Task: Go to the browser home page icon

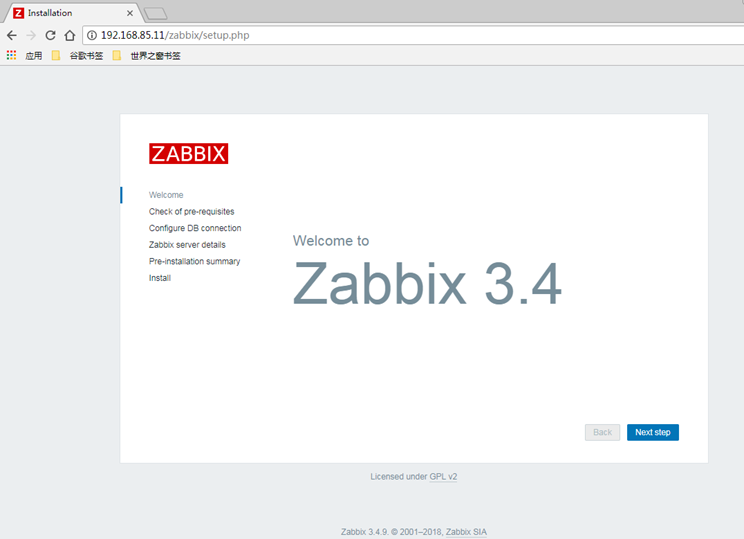Action: tap(70, 35)
